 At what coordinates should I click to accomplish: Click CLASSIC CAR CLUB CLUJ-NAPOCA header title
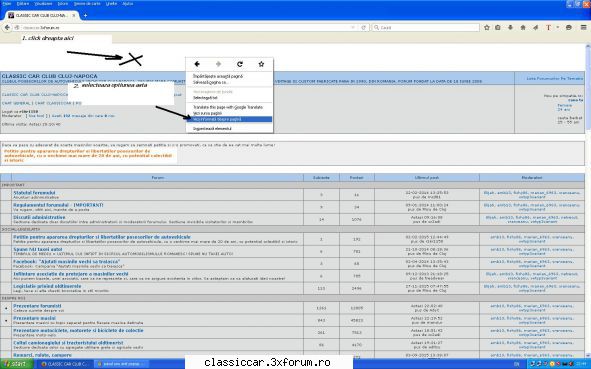point(49,76)
